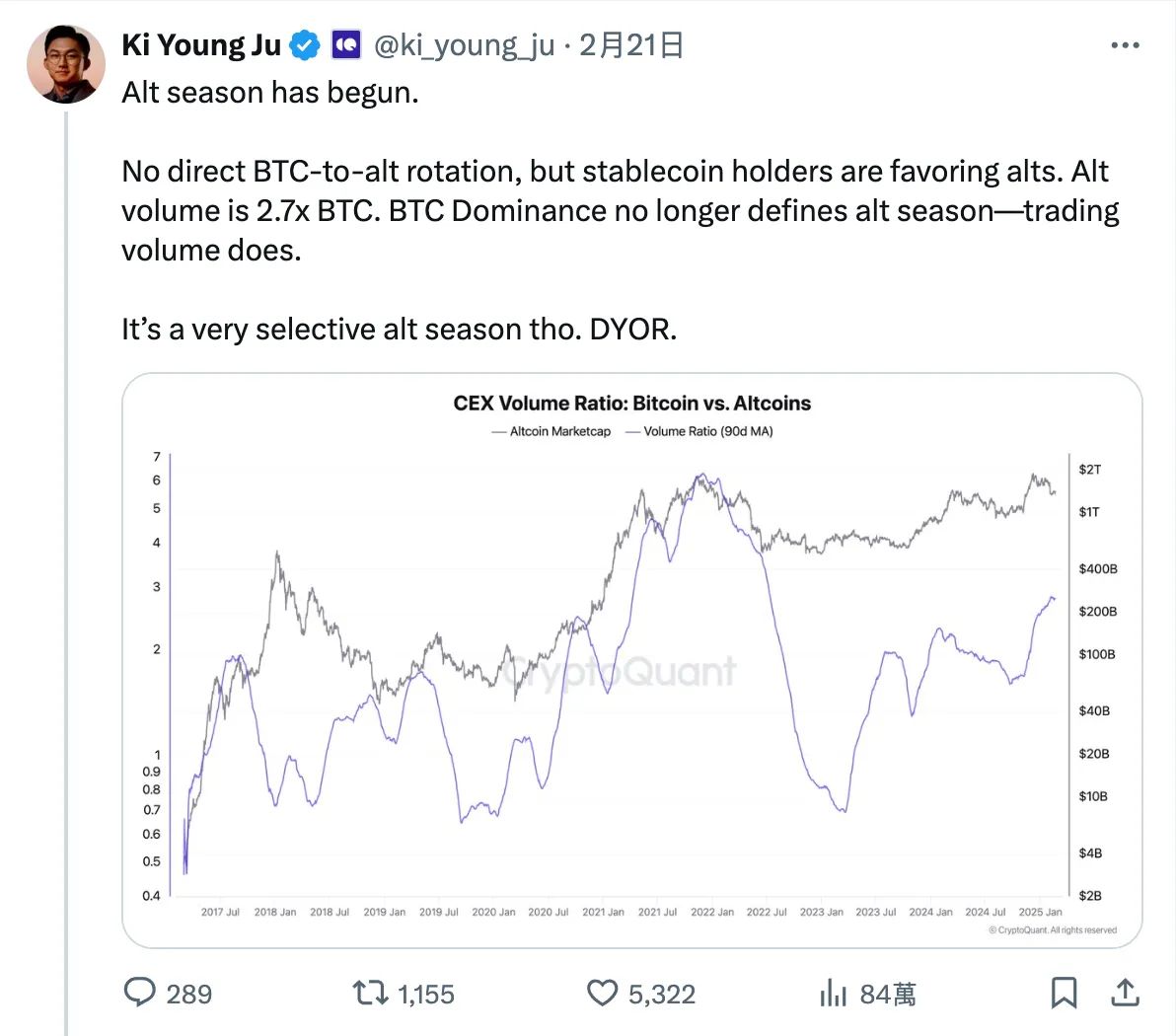Open the Ki Young Ju display name link
The image size is (1176, 1036).
click(x=201, y=45)
